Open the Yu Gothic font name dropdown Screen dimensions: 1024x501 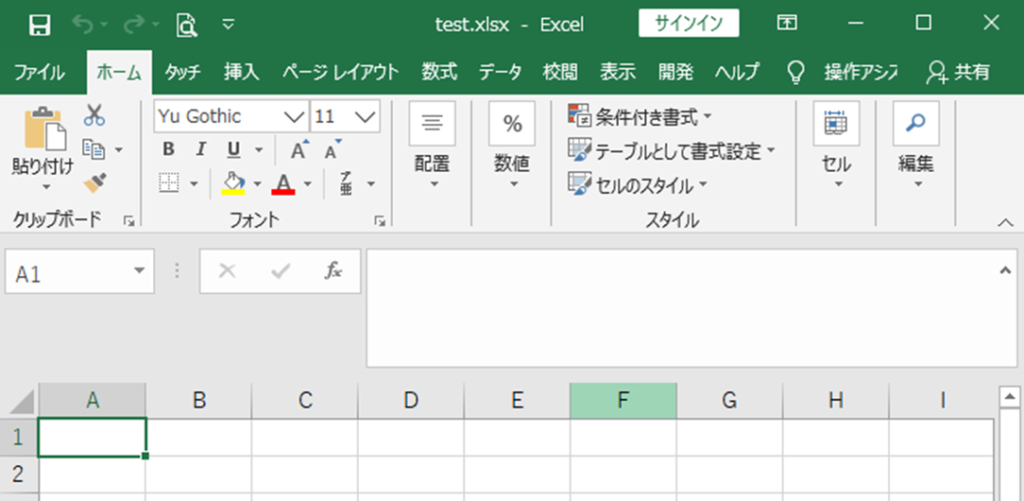[295, 117]
